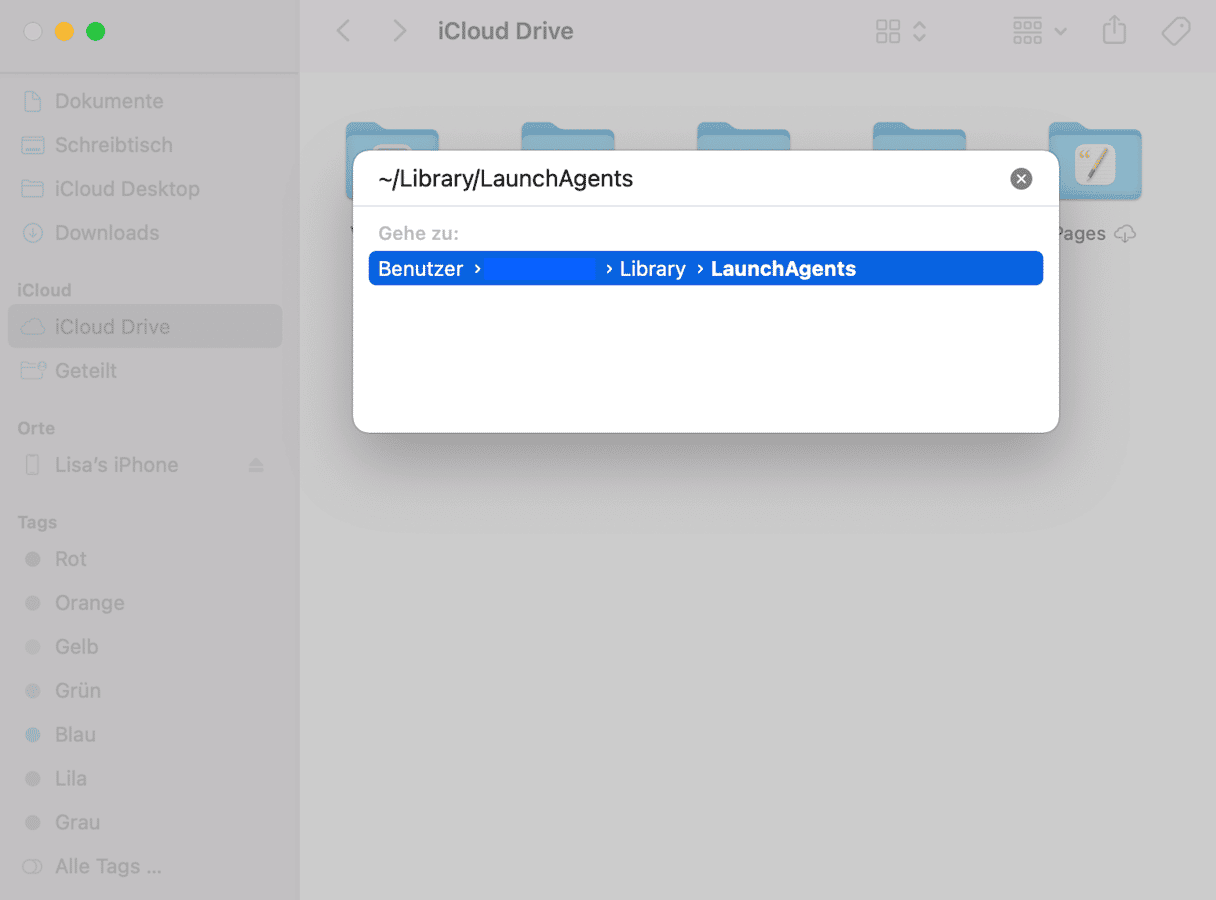Open the Pages folder
This screenshot has height=900, width=1216.
[1094, 160]
